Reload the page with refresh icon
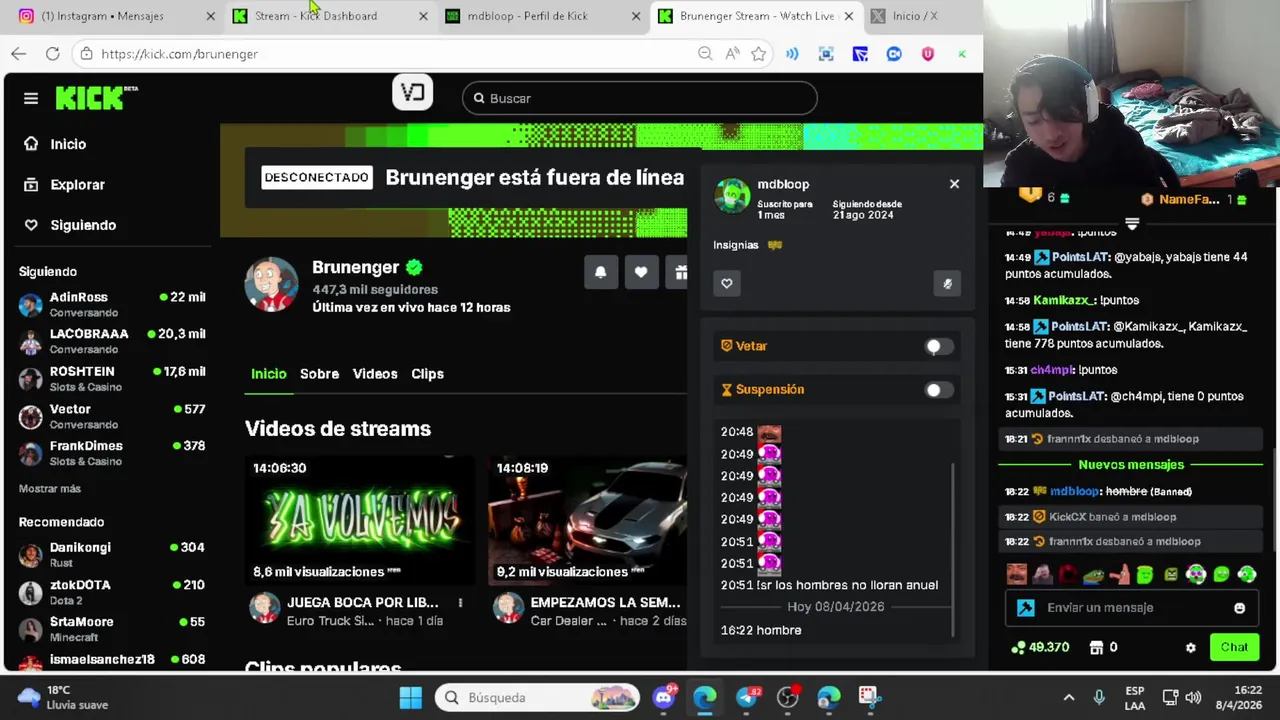This screenshot has height=720, width=1280. 52,54
